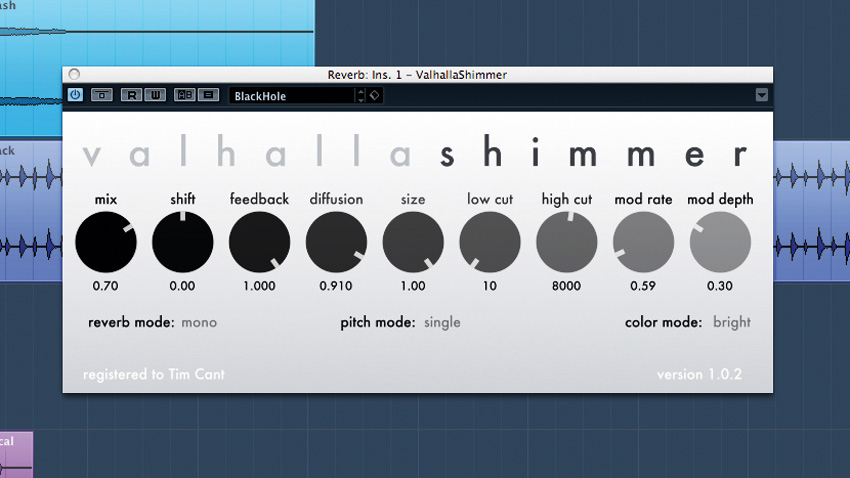Click the 'pitch mode:' label
The width and height of the screenshot is (850, 478).
(x=378, y=322)
